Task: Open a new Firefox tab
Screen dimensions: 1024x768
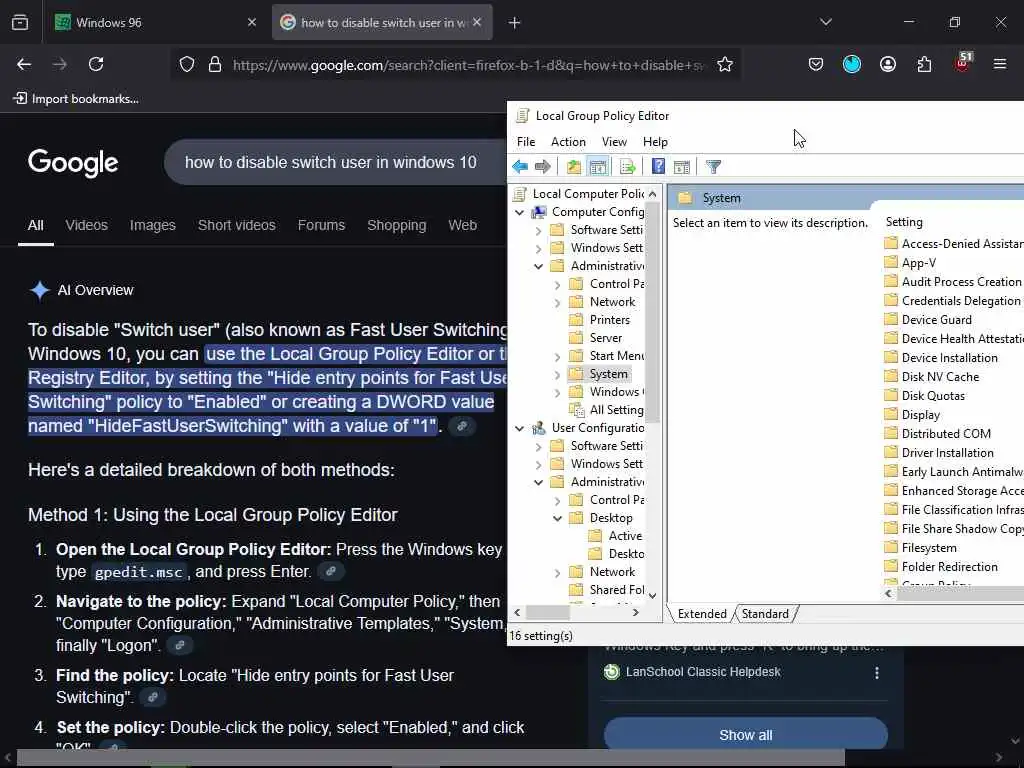Action: coord(515,23)
